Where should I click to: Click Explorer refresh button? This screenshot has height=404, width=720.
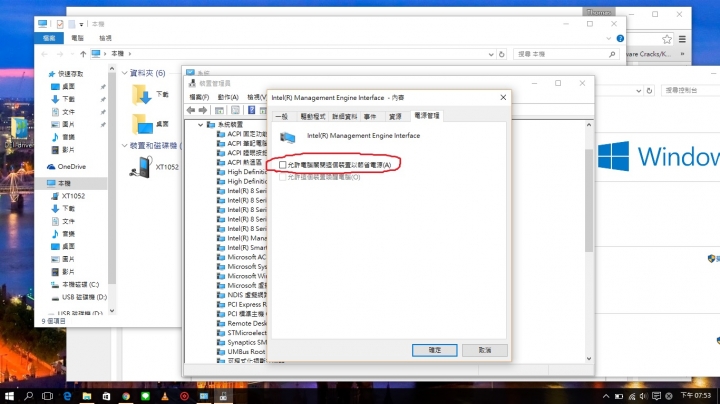point(501,54)
